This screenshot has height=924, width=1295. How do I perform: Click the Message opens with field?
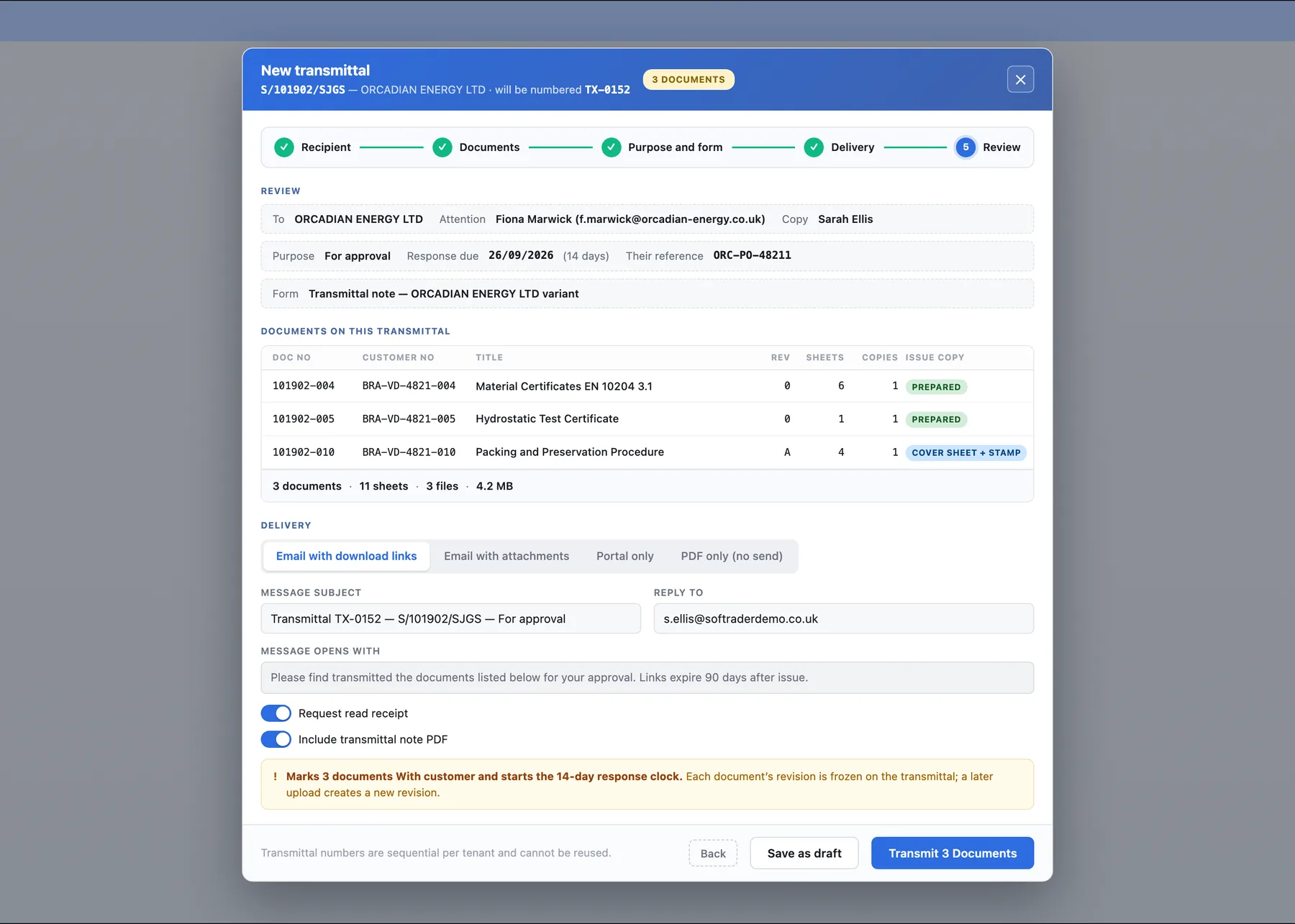(x=647, y=678)
